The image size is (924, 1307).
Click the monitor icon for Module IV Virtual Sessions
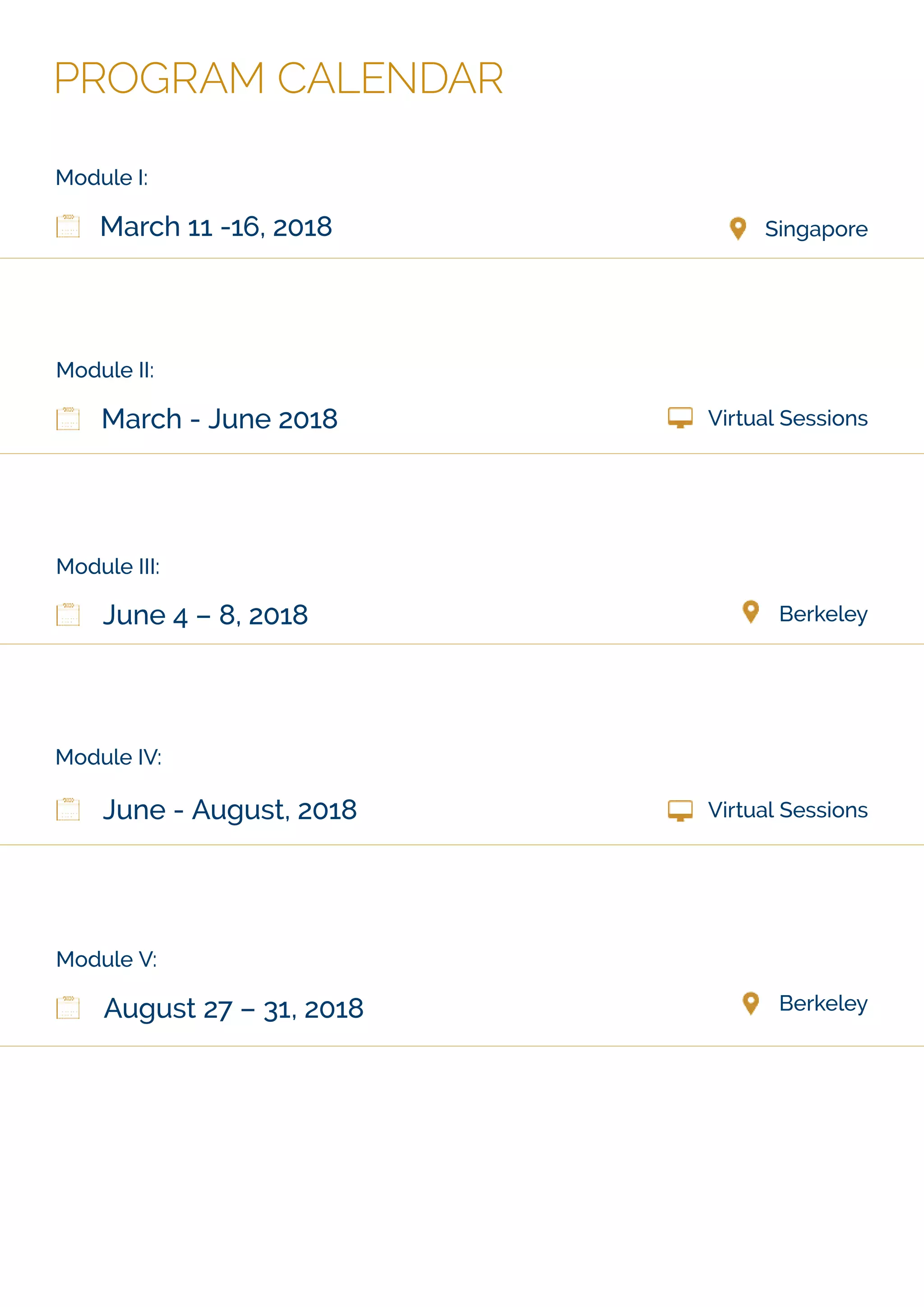click(680, 810)
